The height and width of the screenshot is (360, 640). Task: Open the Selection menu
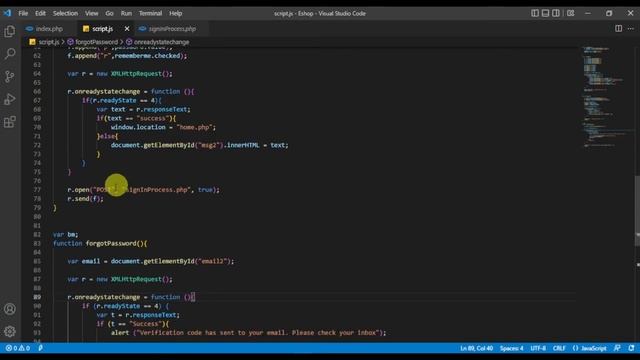click(65, 13)
